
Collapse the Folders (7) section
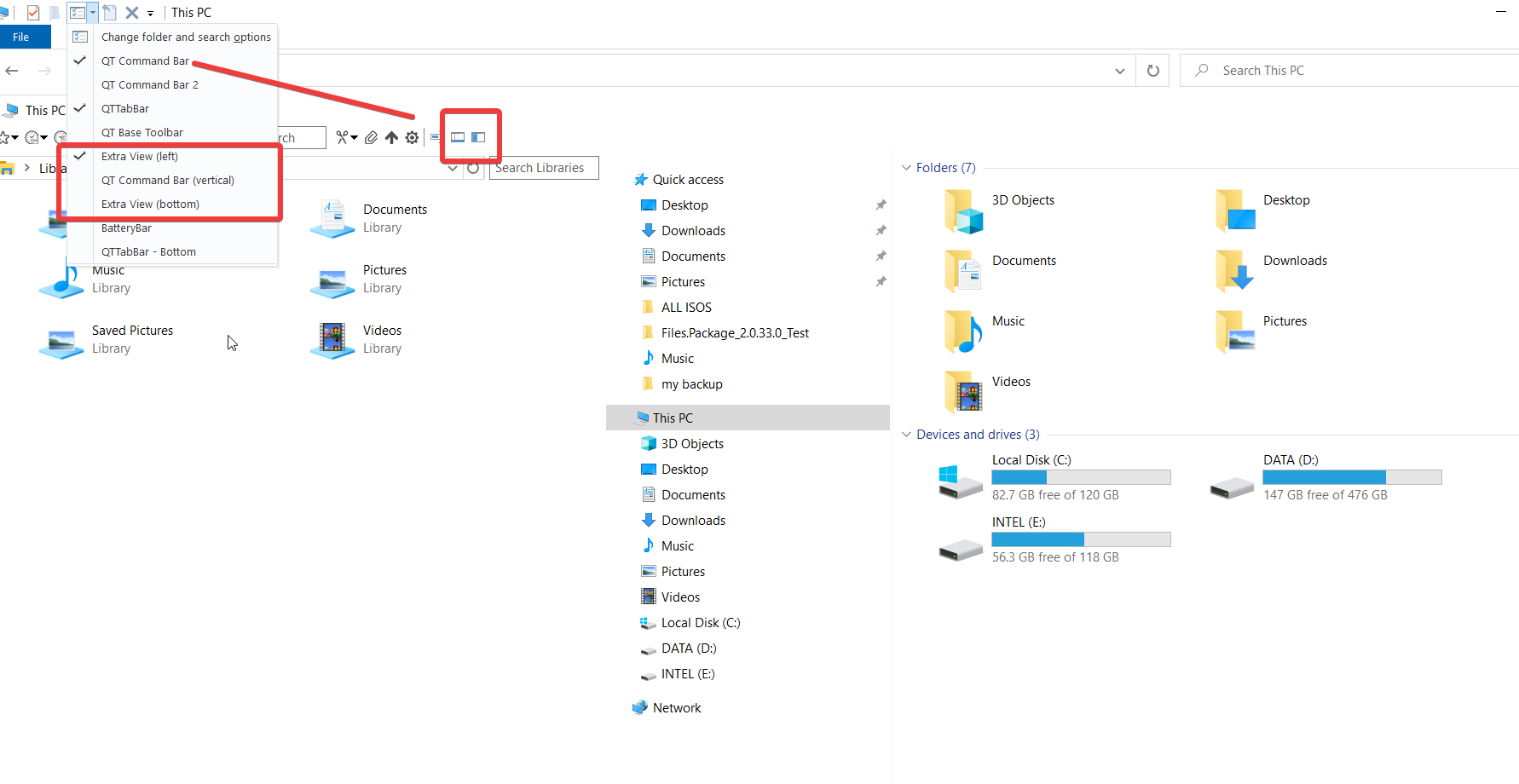(x=906, y=167)
